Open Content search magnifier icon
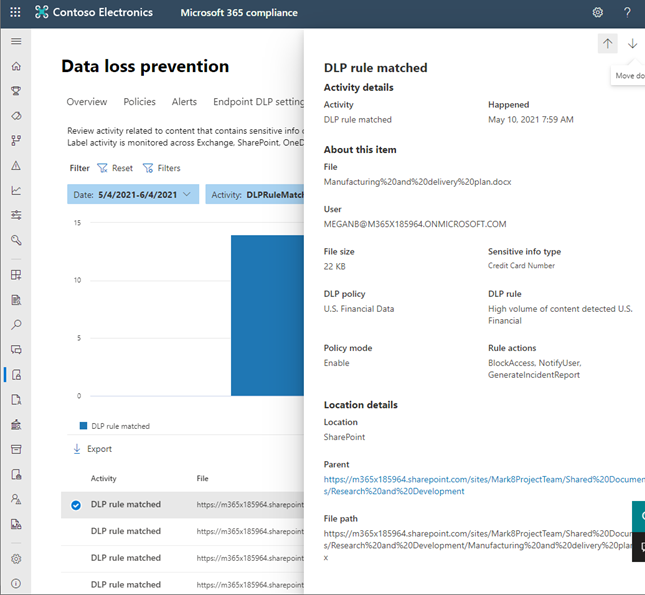Screen dimensions: 645x595 coord(16,325)
